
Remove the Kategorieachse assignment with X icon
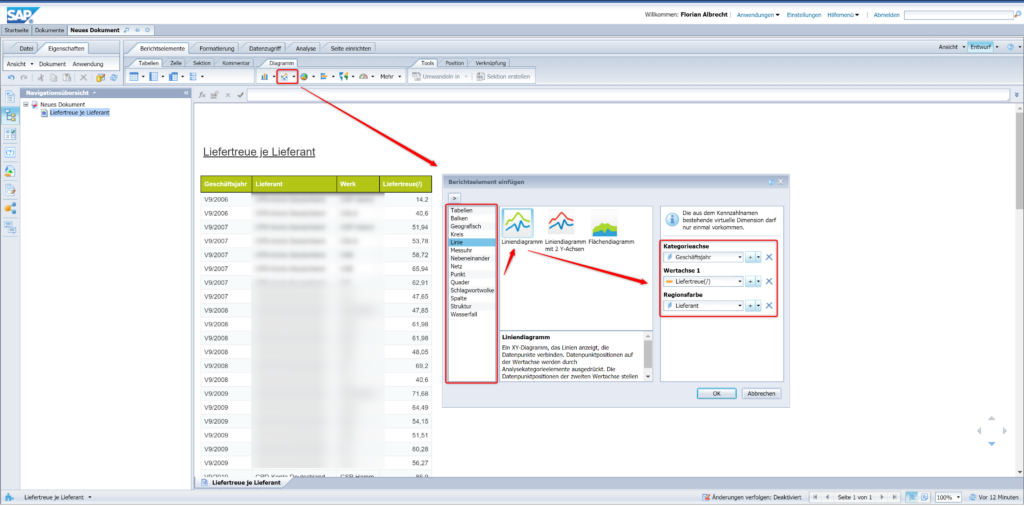point(769,257)
